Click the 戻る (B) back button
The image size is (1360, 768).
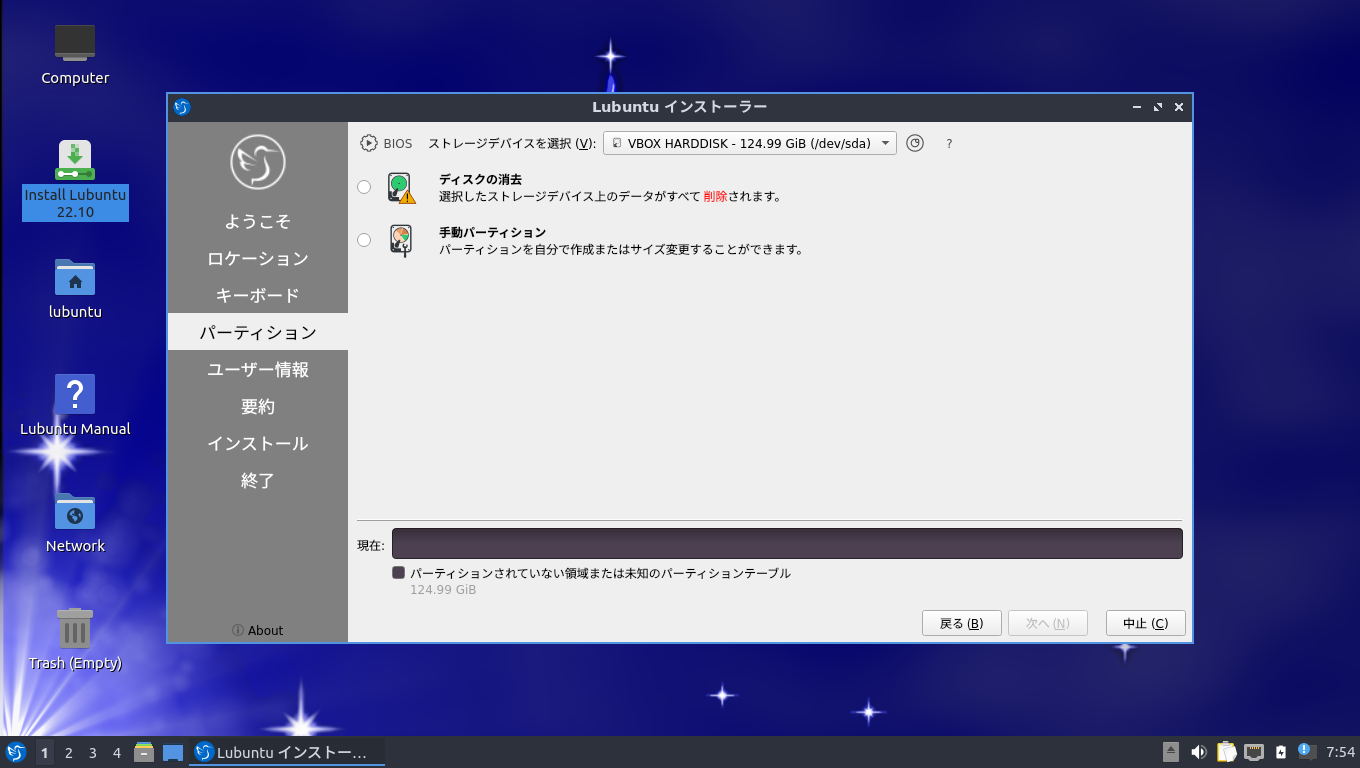click(962, 623)
